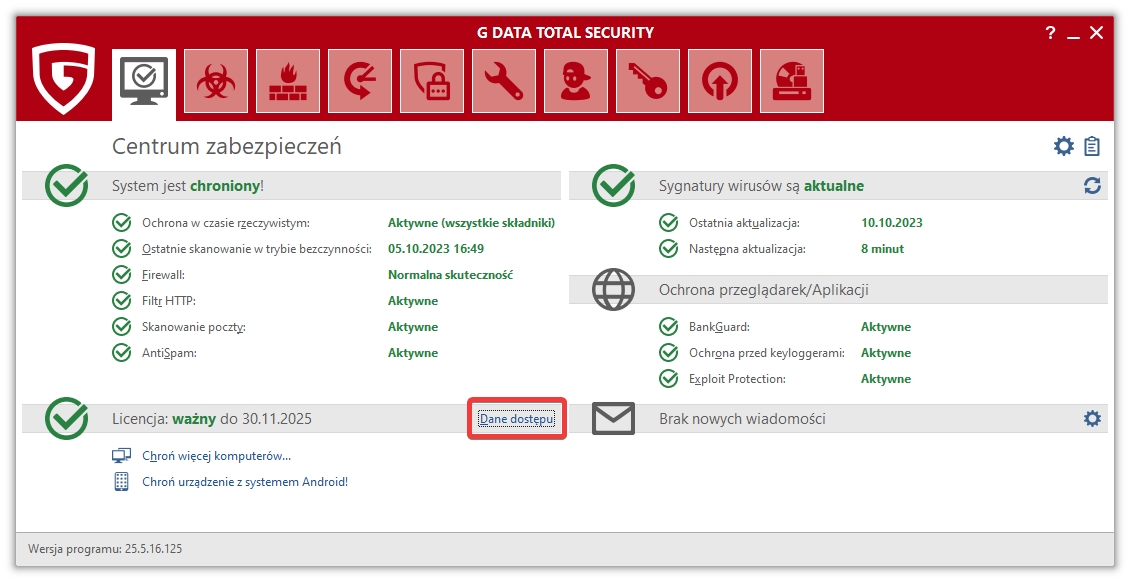Click check icon next to Exploit Protection
The width and height of the screenshot is (1130, 582).
(669, 378)
